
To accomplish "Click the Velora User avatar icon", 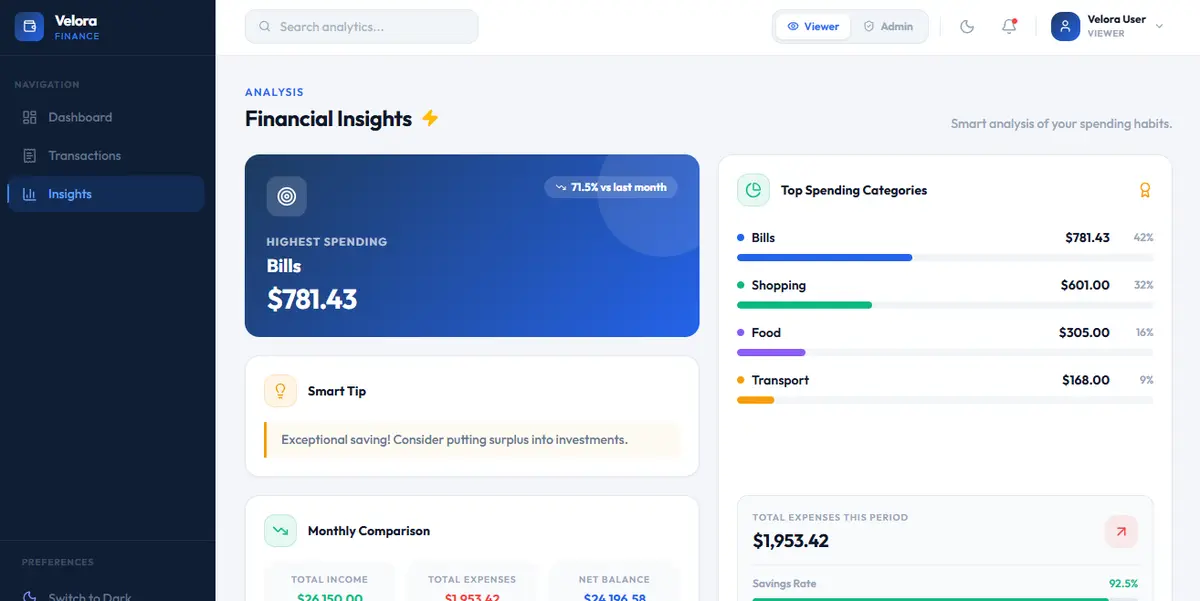I will [x=1065, y=27].
